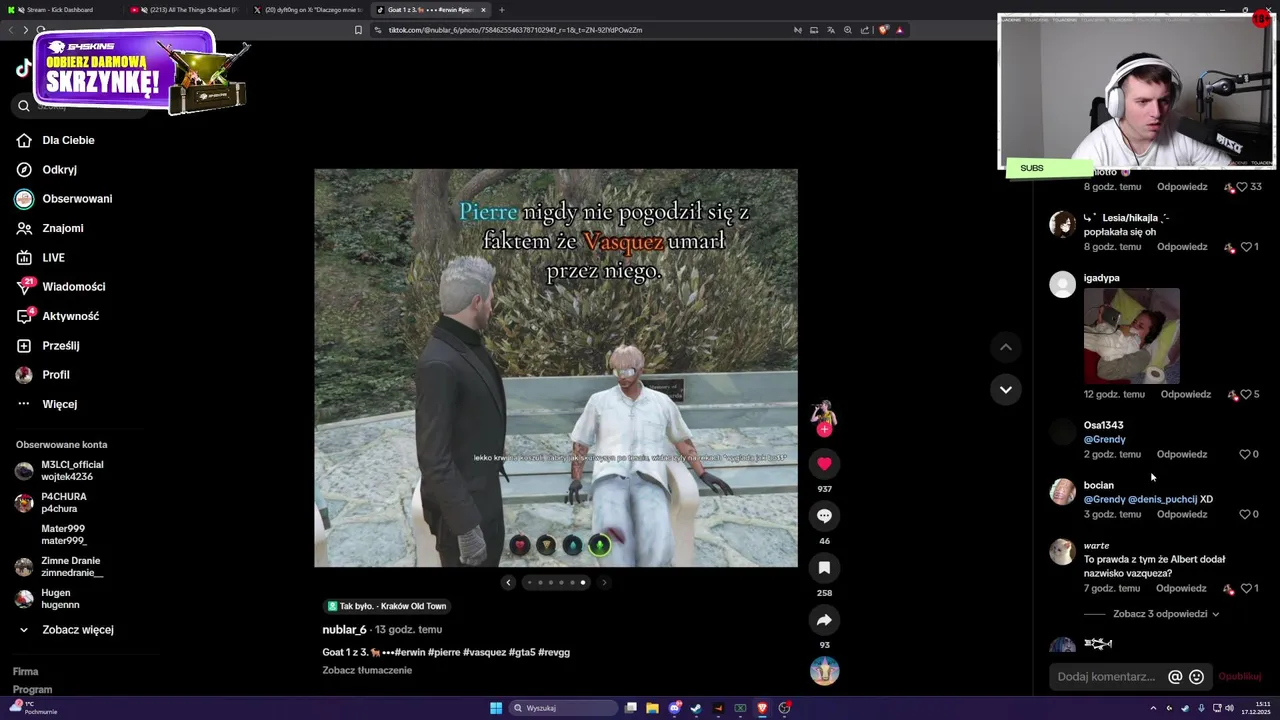
Task: Click the browser bookmark icon in address bar
Action: (x=358, y=30)
